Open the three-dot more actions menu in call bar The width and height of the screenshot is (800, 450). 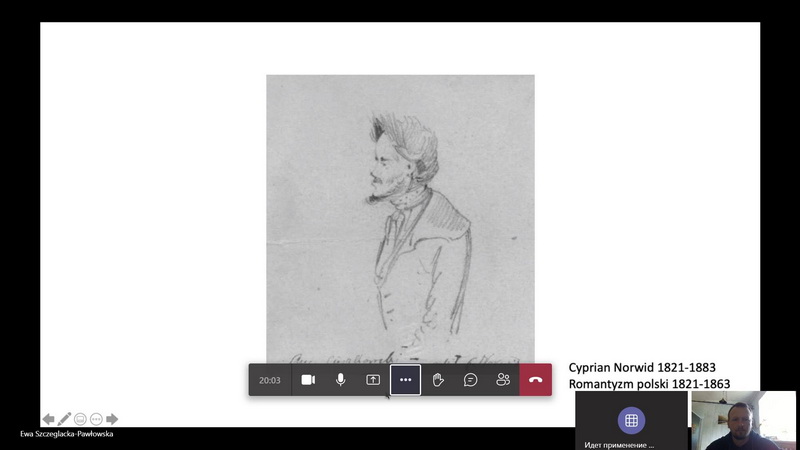(x=405, y=380)
